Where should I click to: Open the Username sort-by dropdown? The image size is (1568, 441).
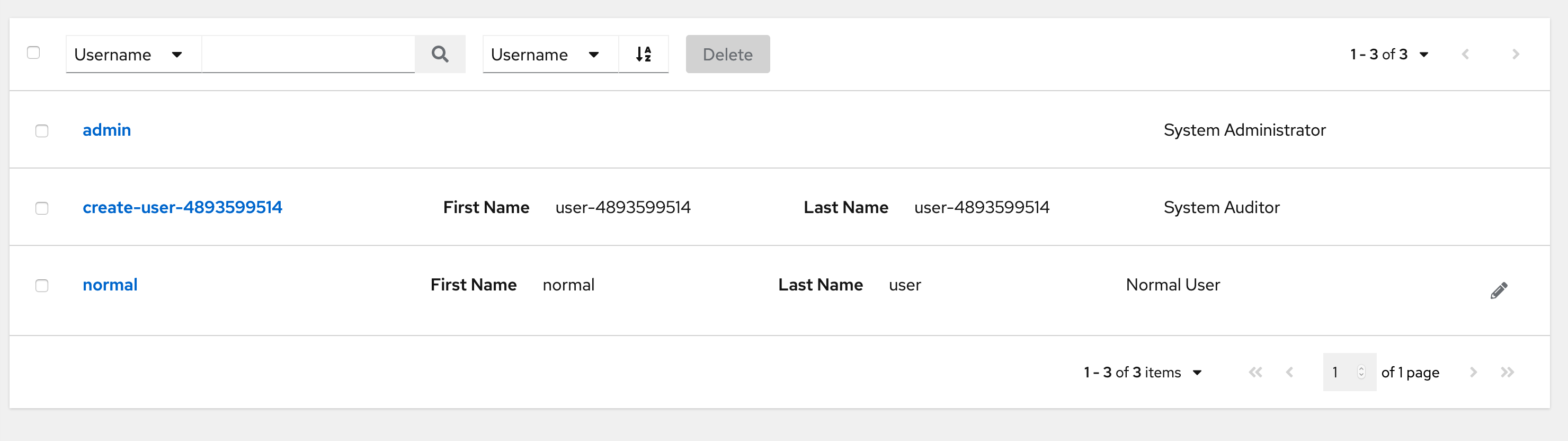pos(550,54)
